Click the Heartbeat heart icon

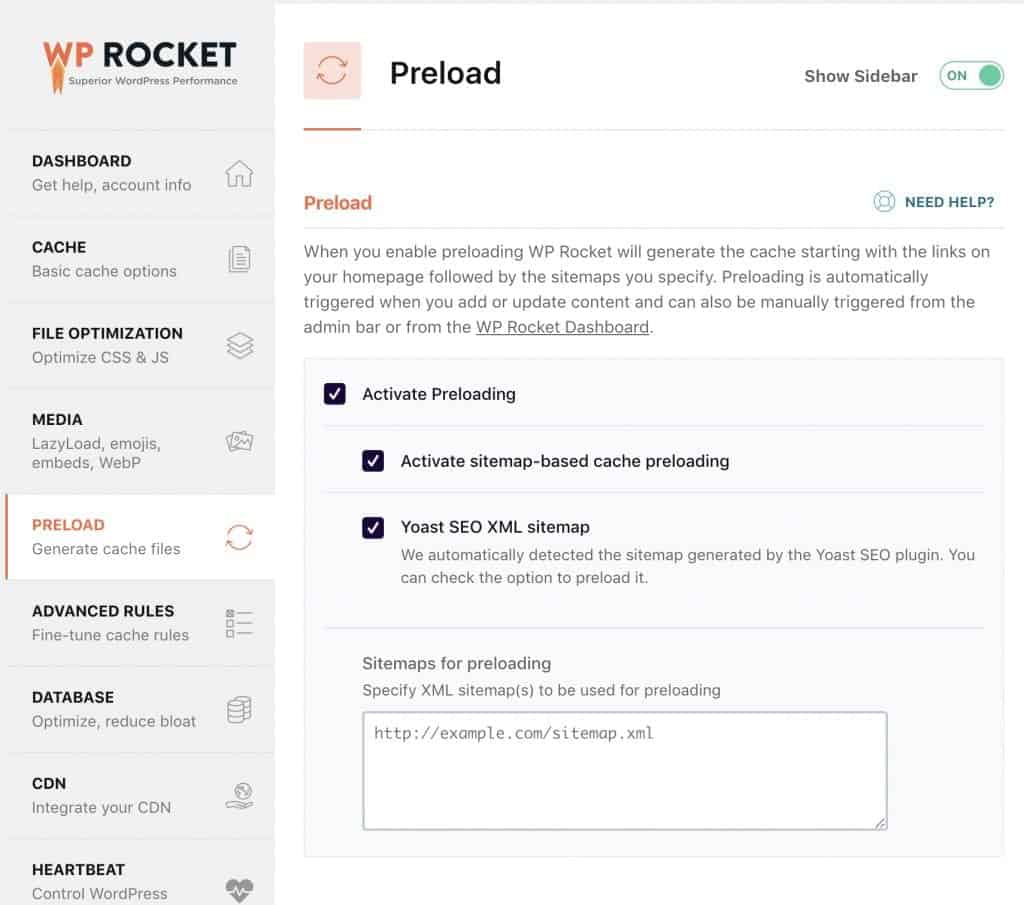(239, 888)
